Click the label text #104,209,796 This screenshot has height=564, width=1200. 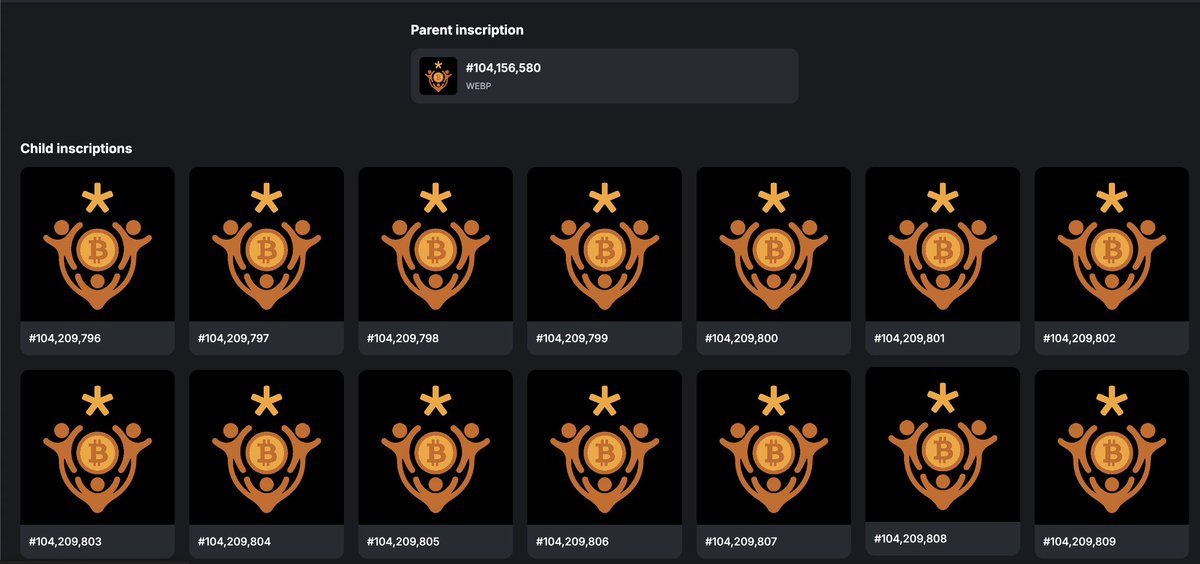coord(65,338)
